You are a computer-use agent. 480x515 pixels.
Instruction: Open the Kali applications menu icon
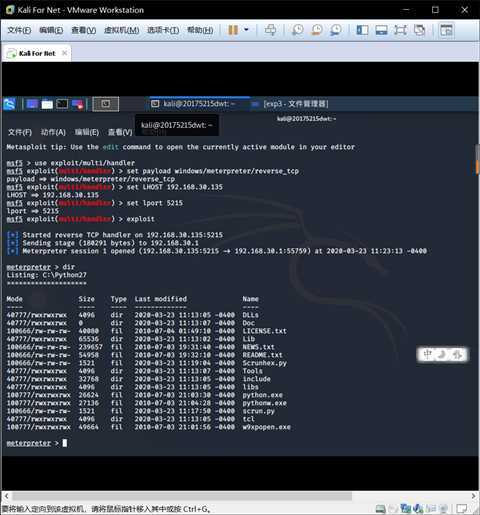point(9,104)
